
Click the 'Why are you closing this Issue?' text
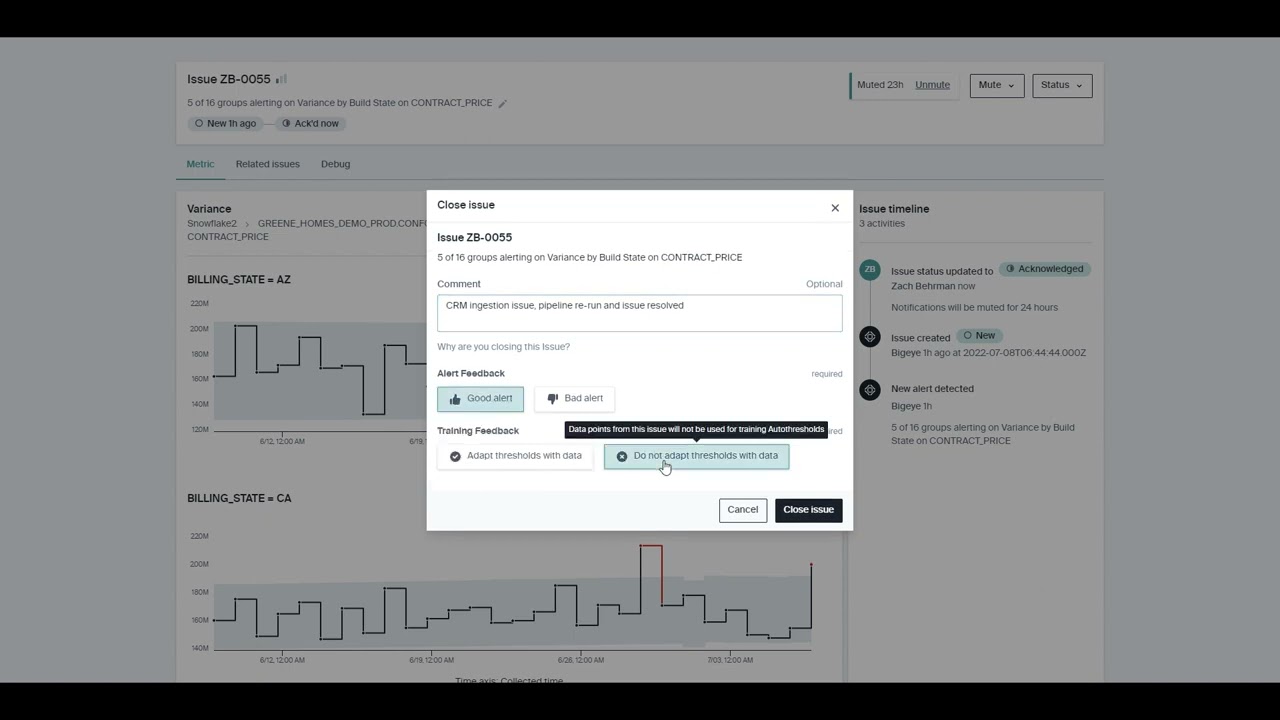coord(503,347)
